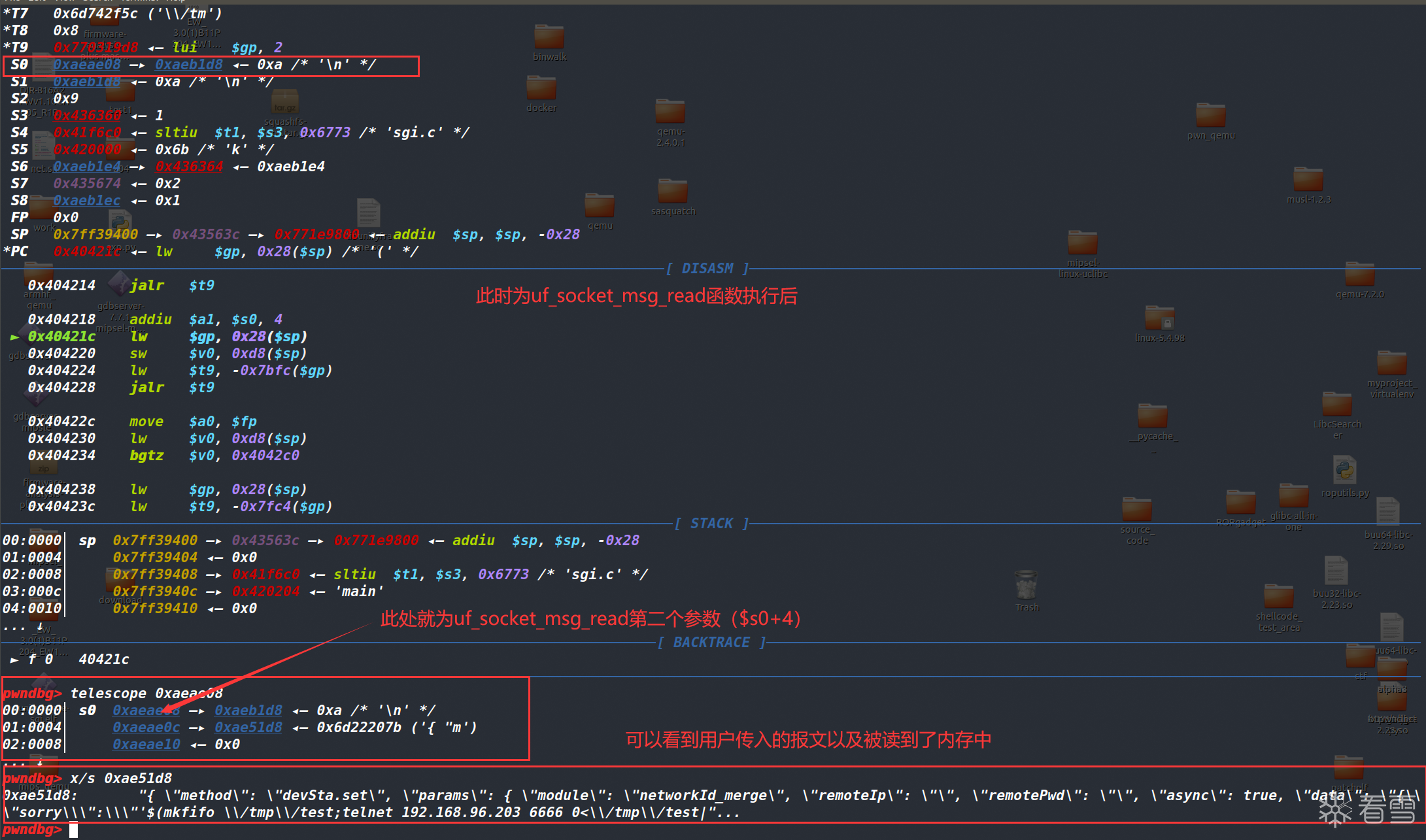Open the musl-1.2.3 folder
This screenshot has height=840, width=1426.
[1308, 180]
